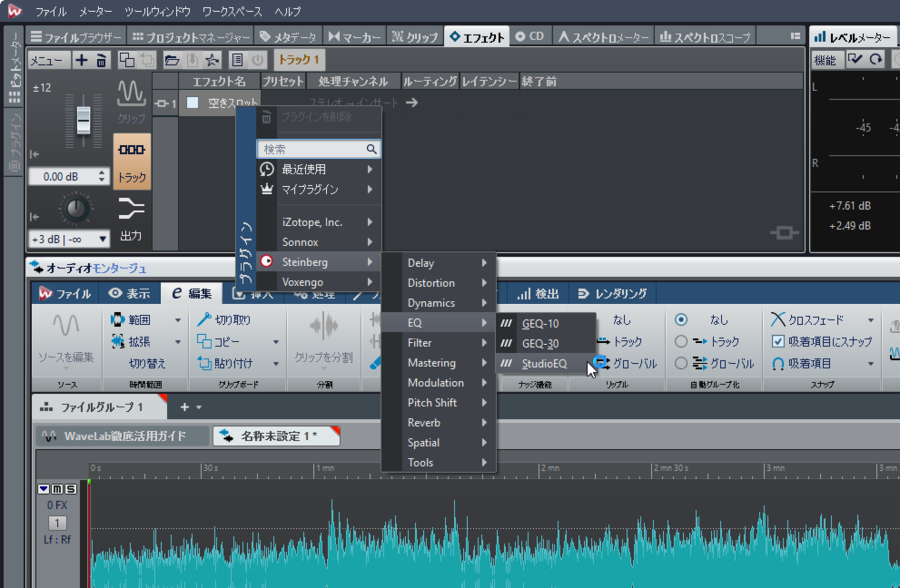
Task: Open the クロスフェード dropdown arrow
Action: tap(871, 320)
